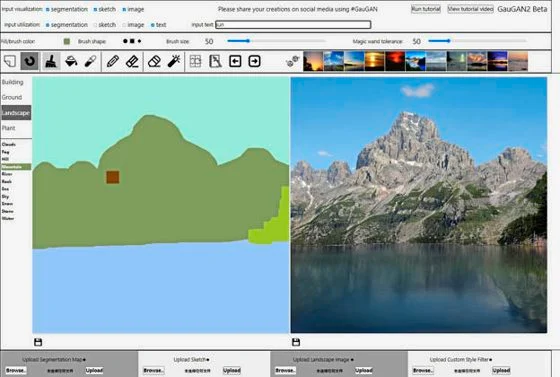Click the dice random style icon

(292, 61)
